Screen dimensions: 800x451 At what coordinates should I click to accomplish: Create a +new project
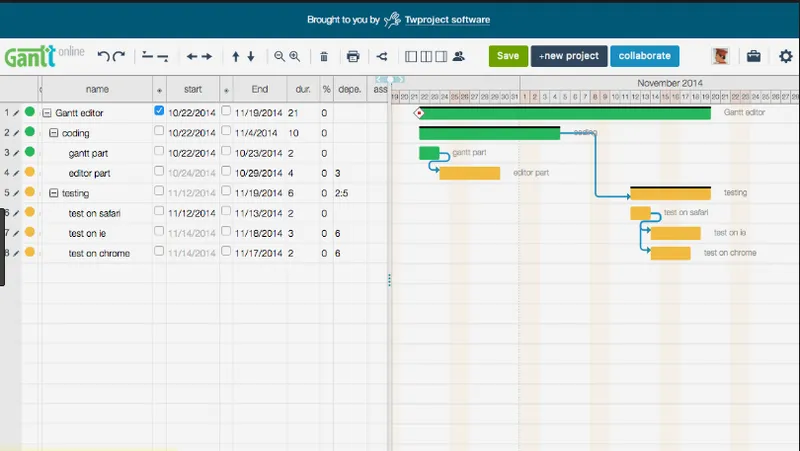(x=569, y=56)
